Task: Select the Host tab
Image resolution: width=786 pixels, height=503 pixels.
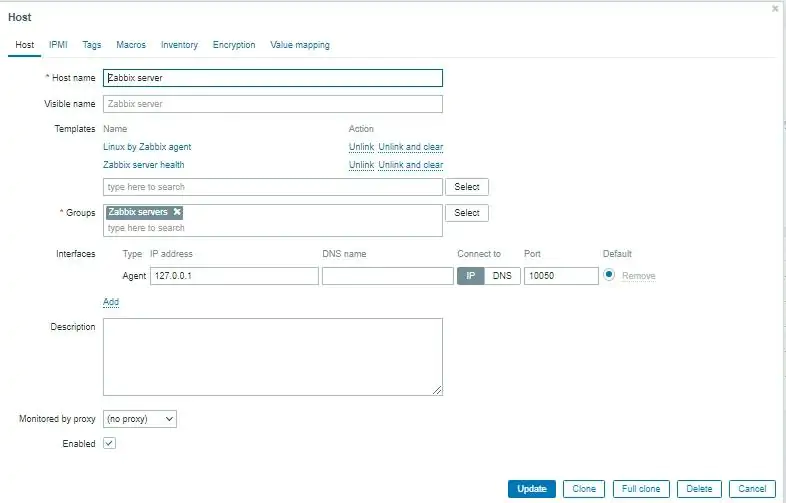Action: pyautogui.click(x=25, y=45)
